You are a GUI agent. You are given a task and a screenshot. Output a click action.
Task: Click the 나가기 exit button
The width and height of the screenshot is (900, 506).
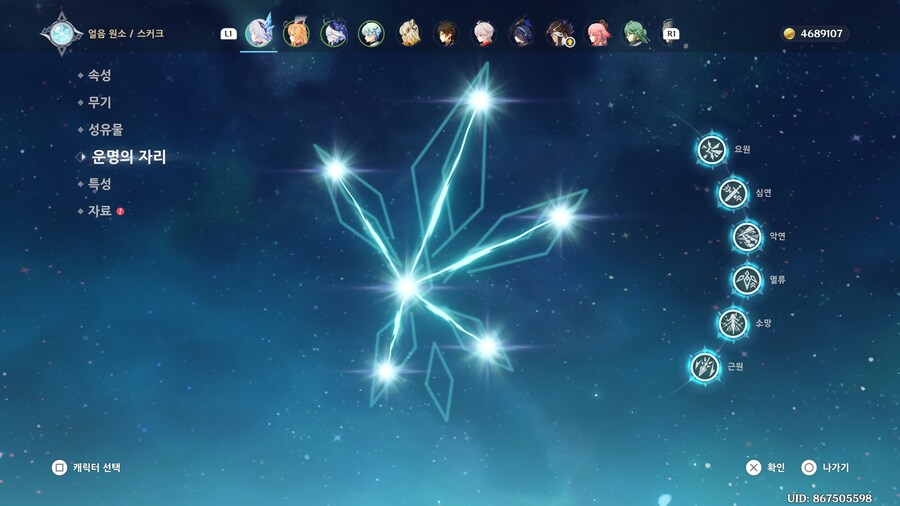coord(825,468)
